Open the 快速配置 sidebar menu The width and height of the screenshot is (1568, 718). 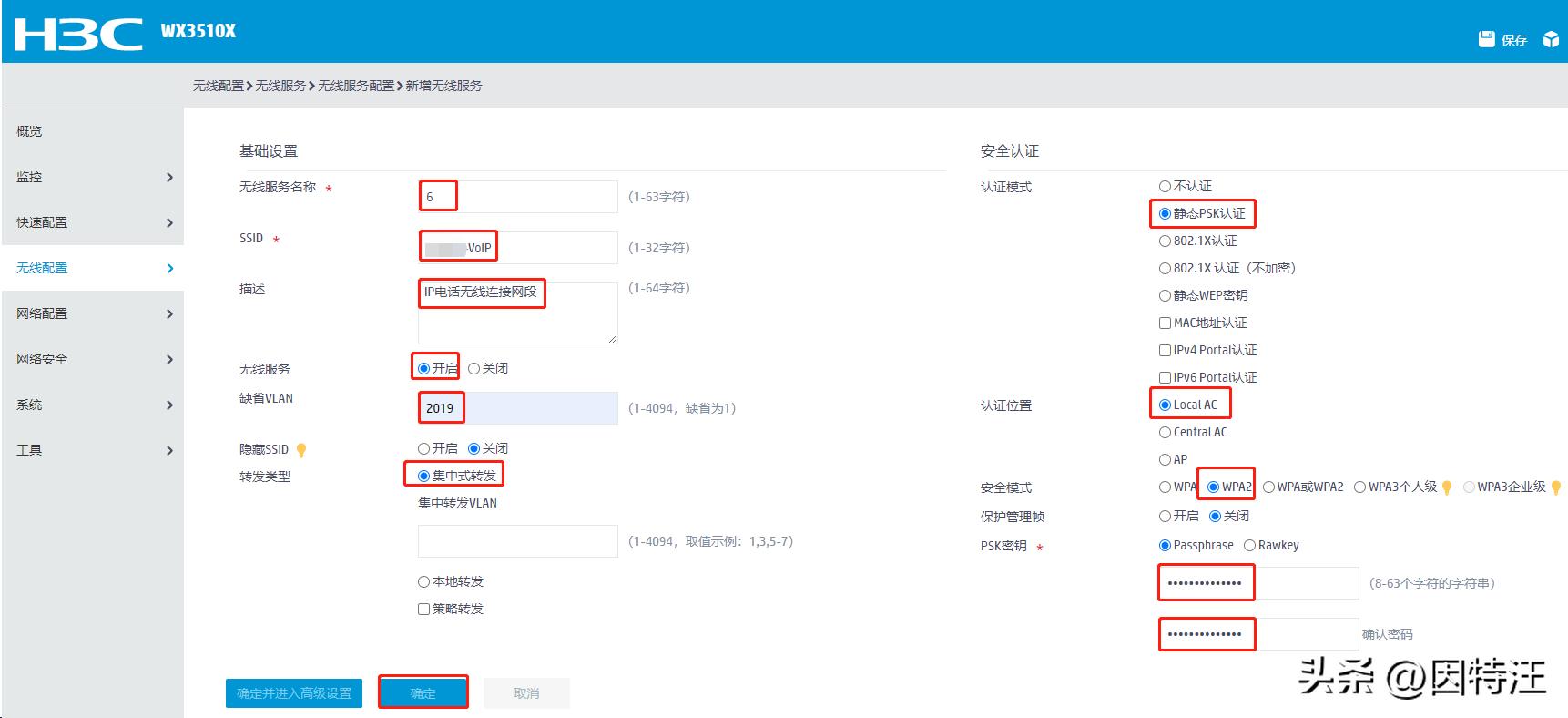click(x=93, y=222)
